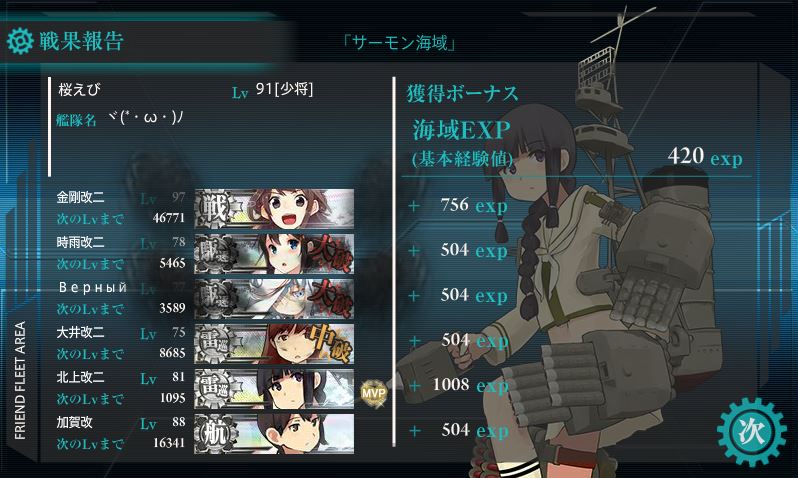This screenshot has width=798, height=478.
Task: Click the 雷巡 type icon for 大井改二
Action: click(214, 344)
